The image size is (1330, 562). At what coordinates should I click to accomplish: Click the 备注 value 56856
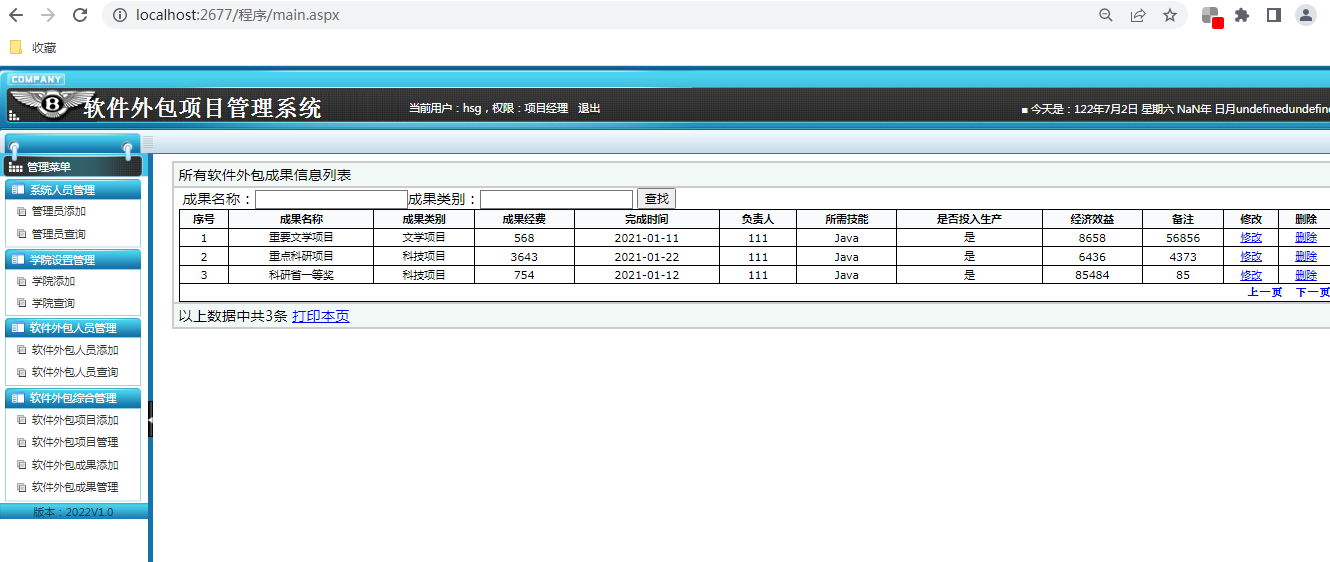tap(1183, 238)
